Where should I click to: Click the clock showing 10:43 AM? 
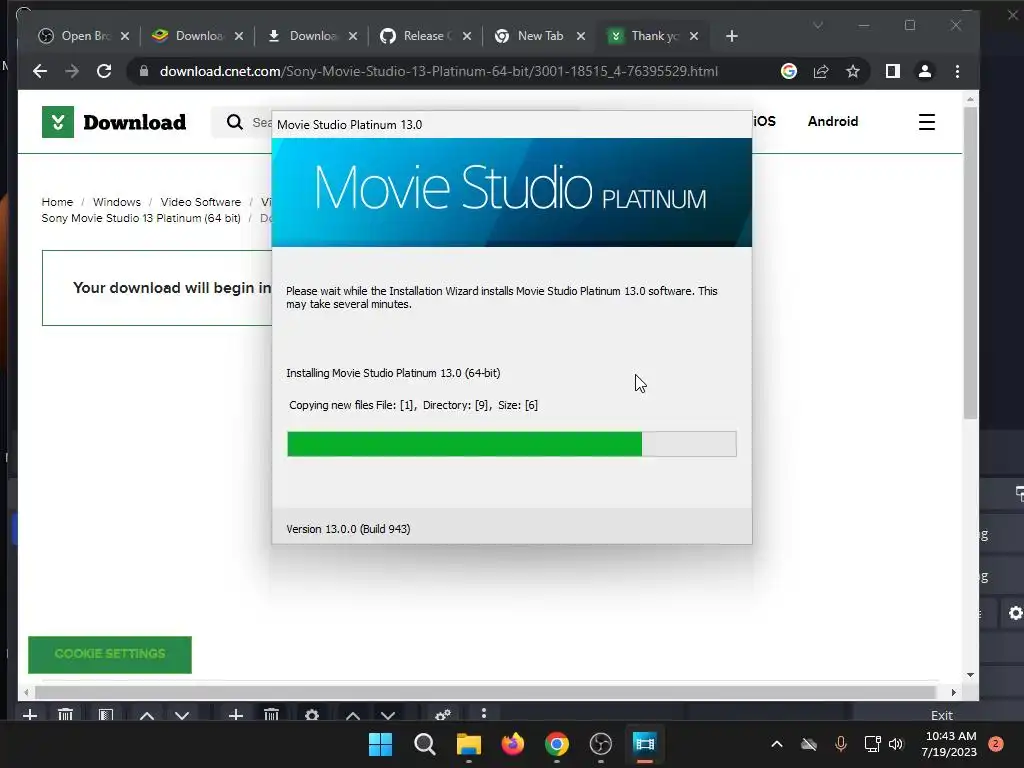coord(951,736)
